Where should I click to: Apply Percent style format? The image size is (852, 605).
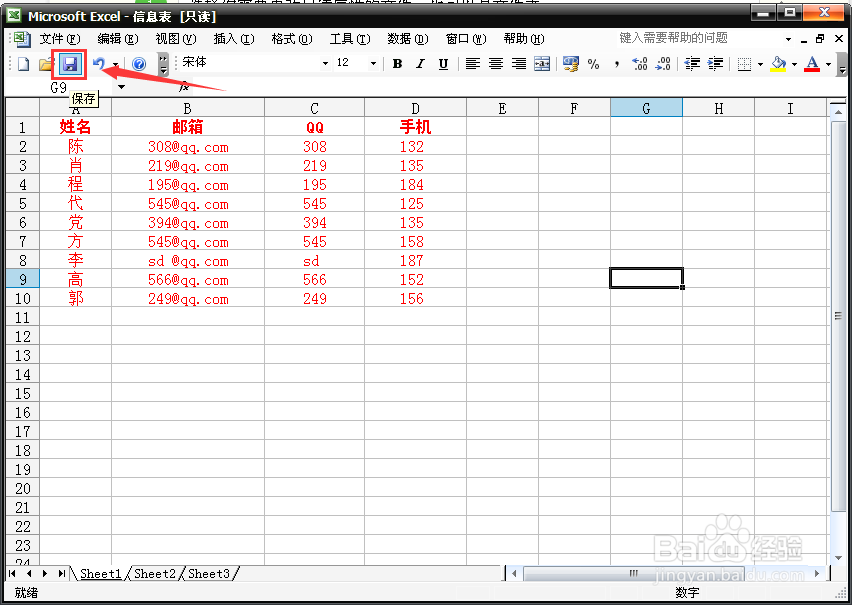coord(593,64)
